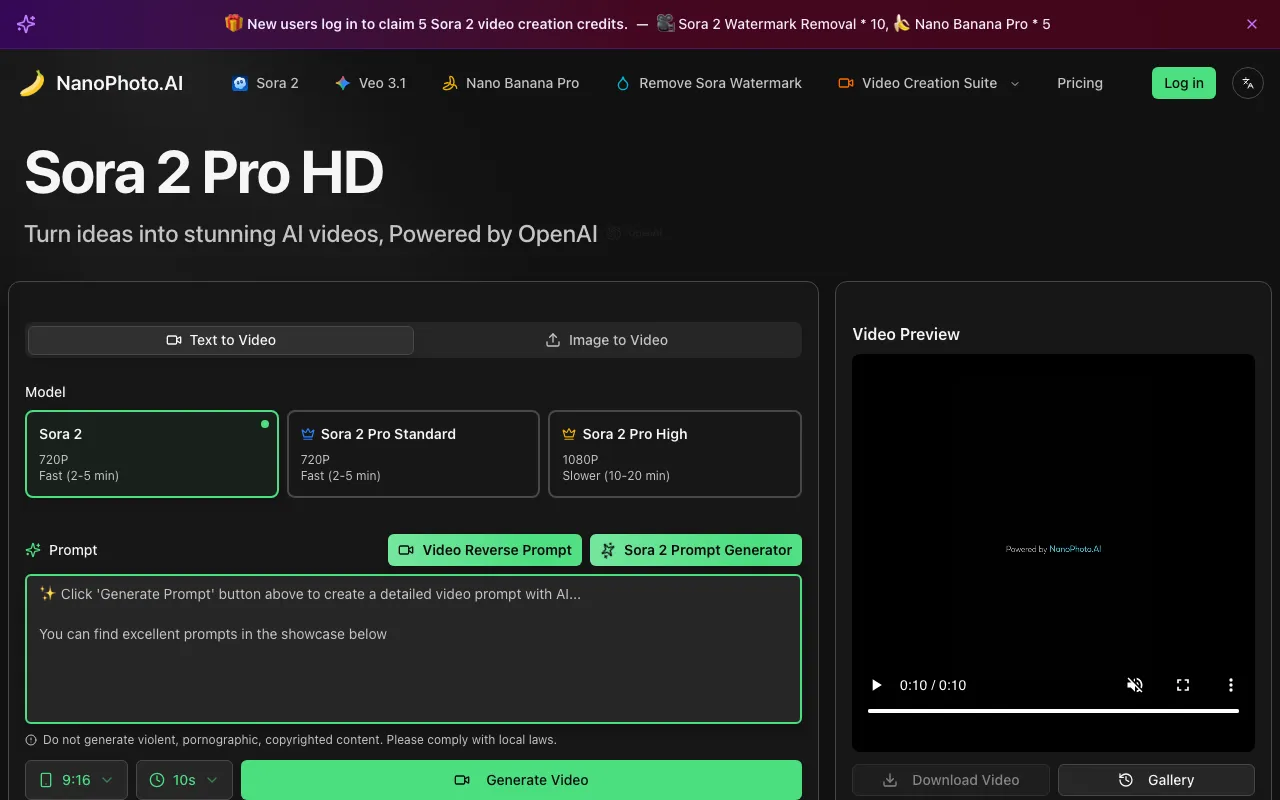1280x800 pixels.
Task: Expand the Video Creation Suite menu
Action: click(x=929, y=83)
